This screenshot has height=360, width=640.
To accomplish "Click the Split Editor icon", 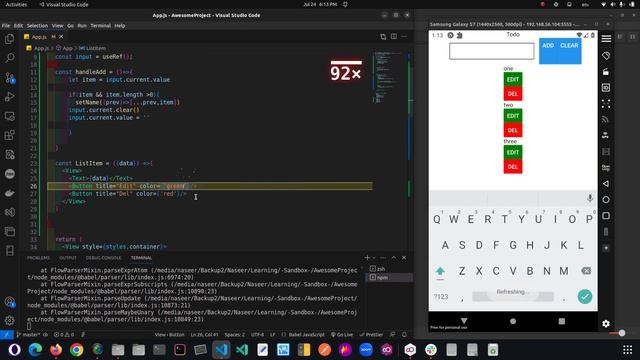I will pos(393,36).
